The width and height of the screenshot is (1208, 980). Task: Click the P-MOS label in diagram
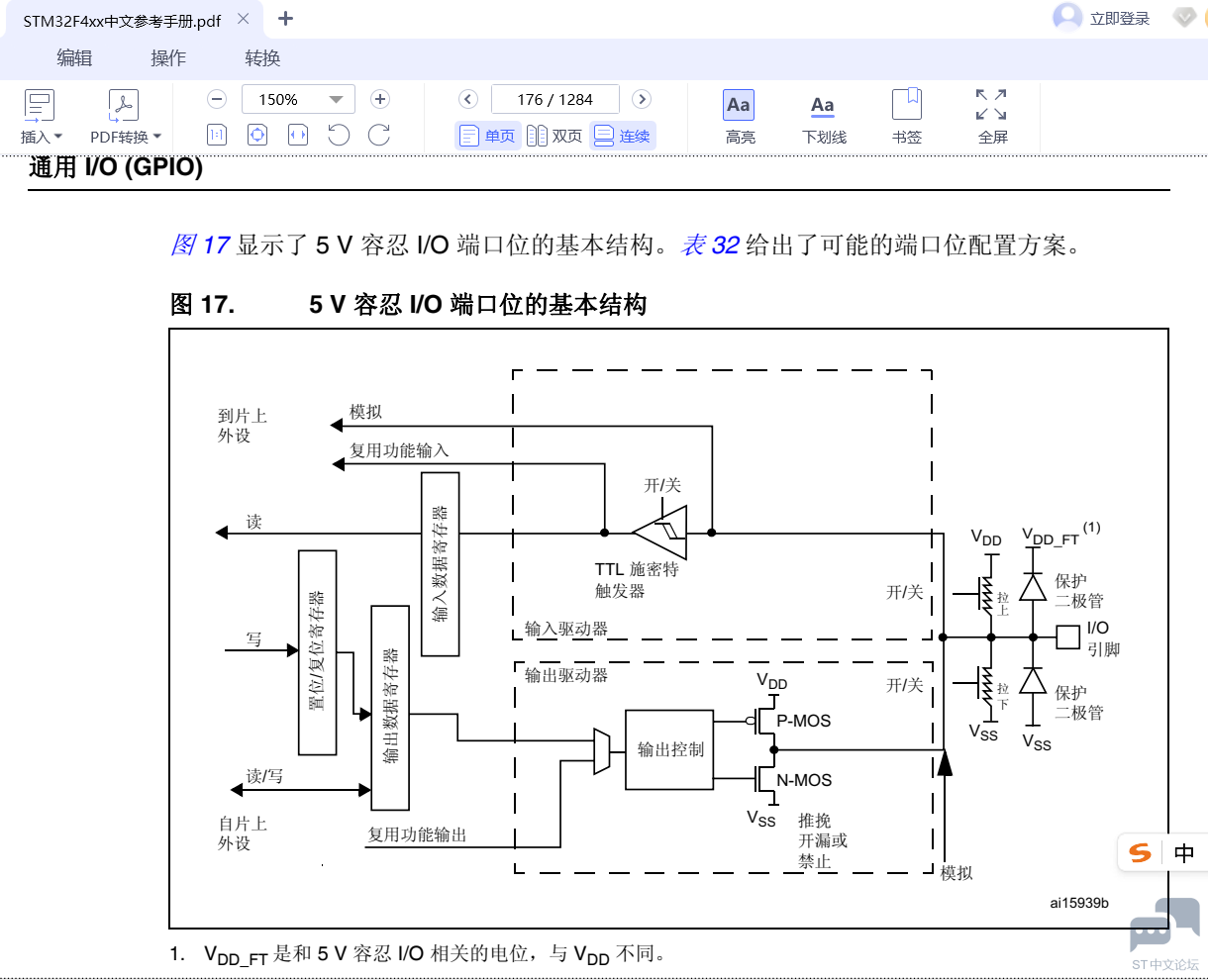click(x=803, y=721)
